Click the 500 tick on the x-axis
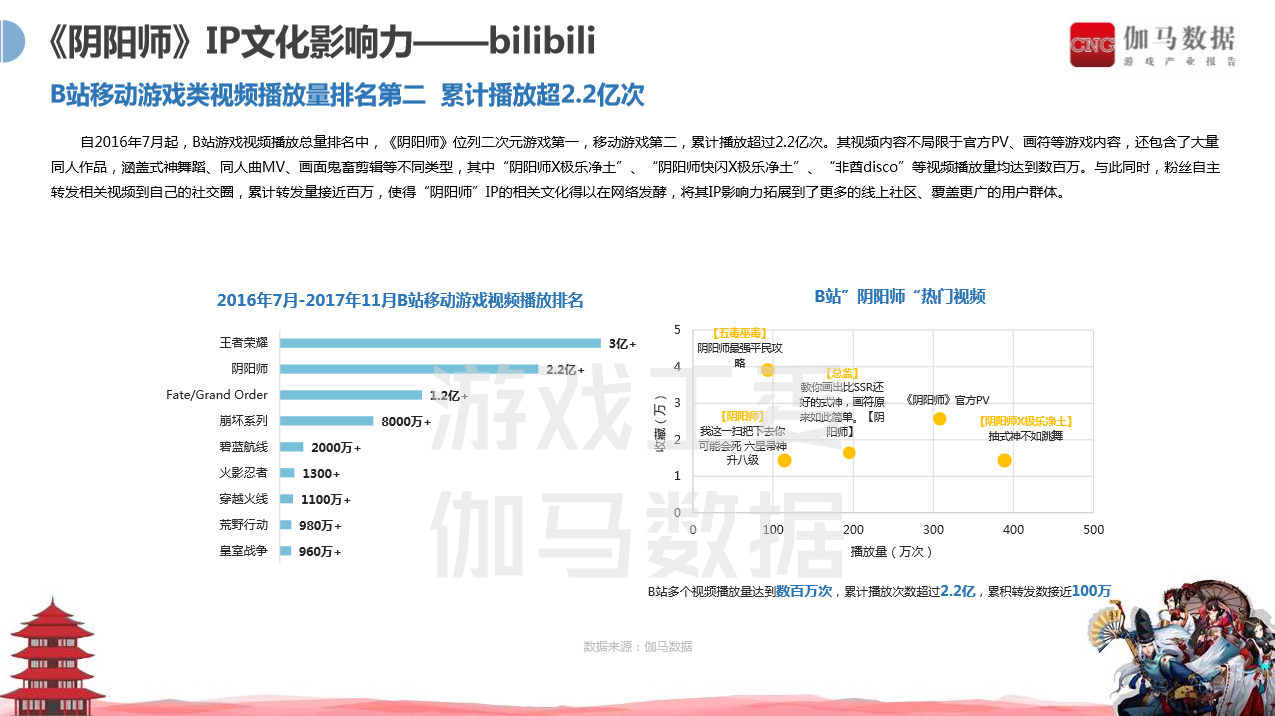This screenshot has width=1275, height=716. click(1094, 529)
